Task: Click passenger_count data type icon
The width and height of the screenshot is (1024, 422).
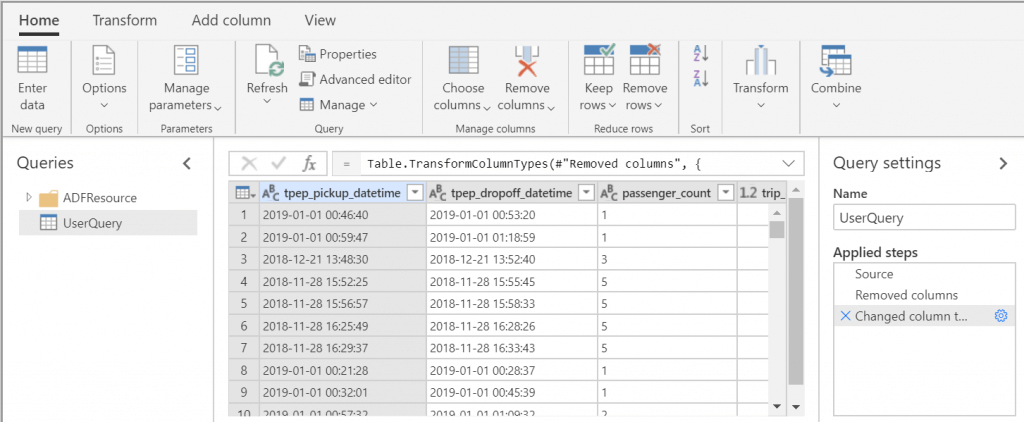Action: [x=609, y=193]
